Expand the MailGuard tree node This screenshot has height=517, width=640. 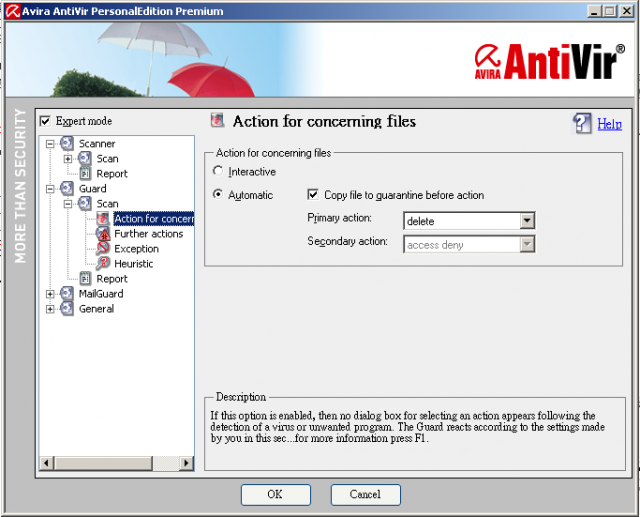point(50,294)
